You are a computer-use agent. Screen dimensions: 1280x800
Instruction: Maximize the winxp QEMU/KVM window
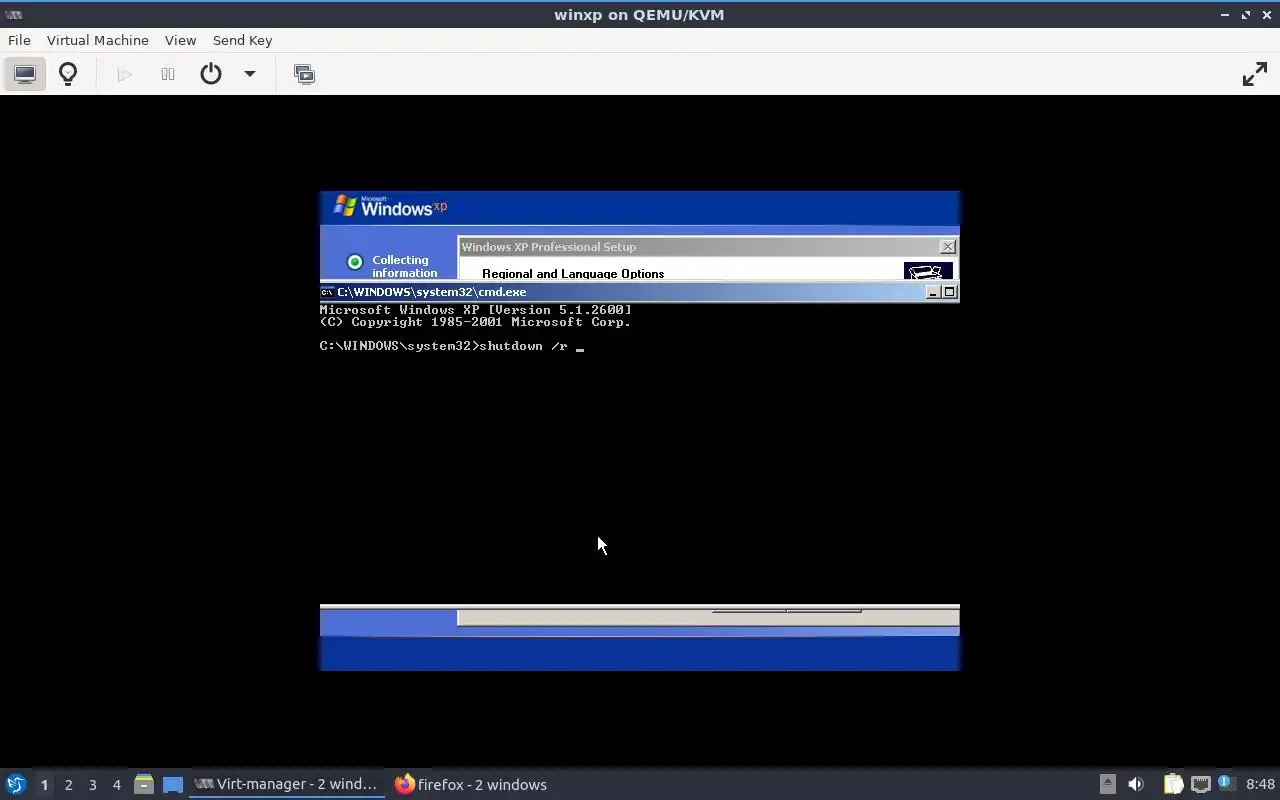1246,15
